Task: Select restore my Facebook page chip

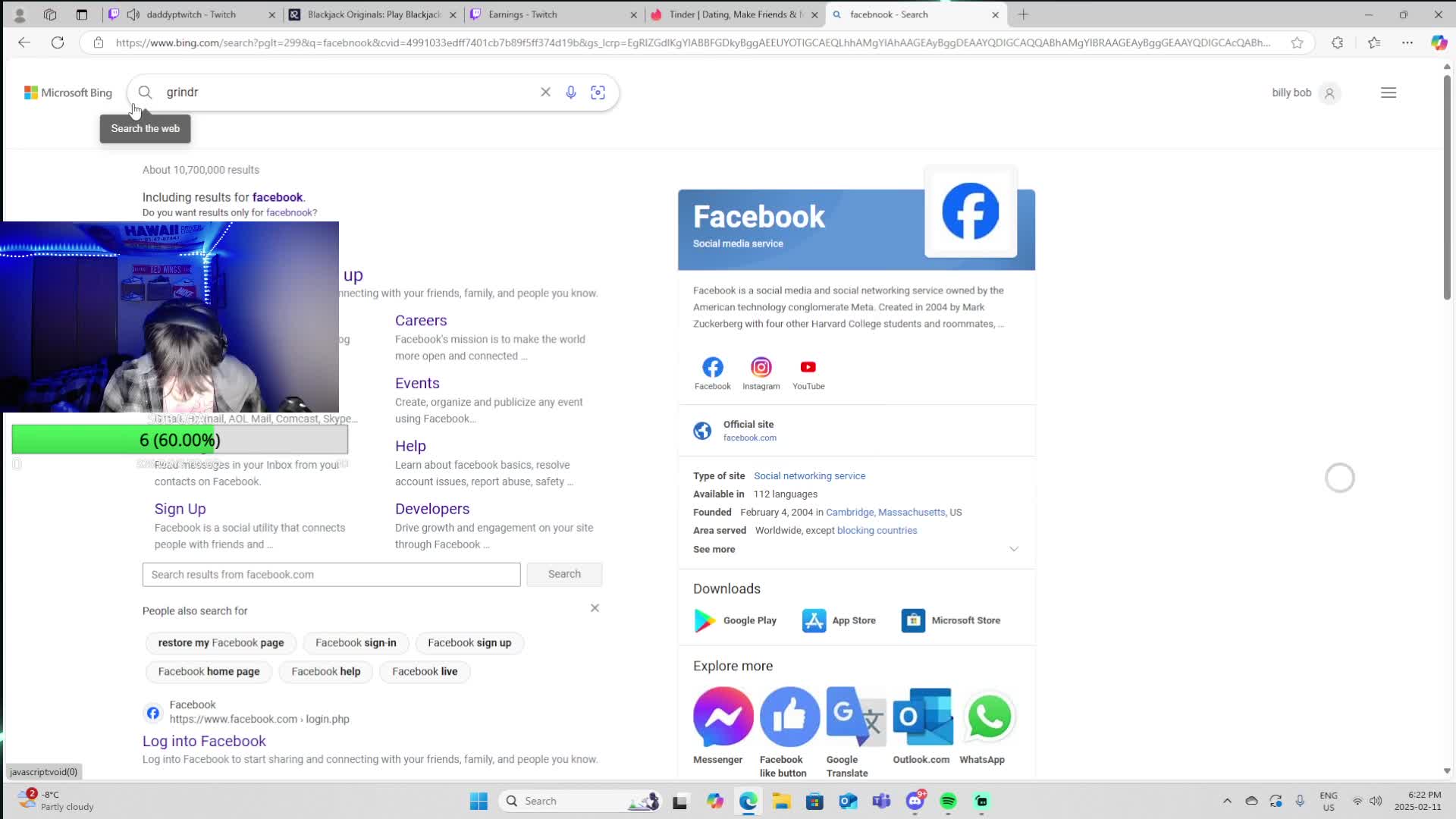Action: coord(221,643)
